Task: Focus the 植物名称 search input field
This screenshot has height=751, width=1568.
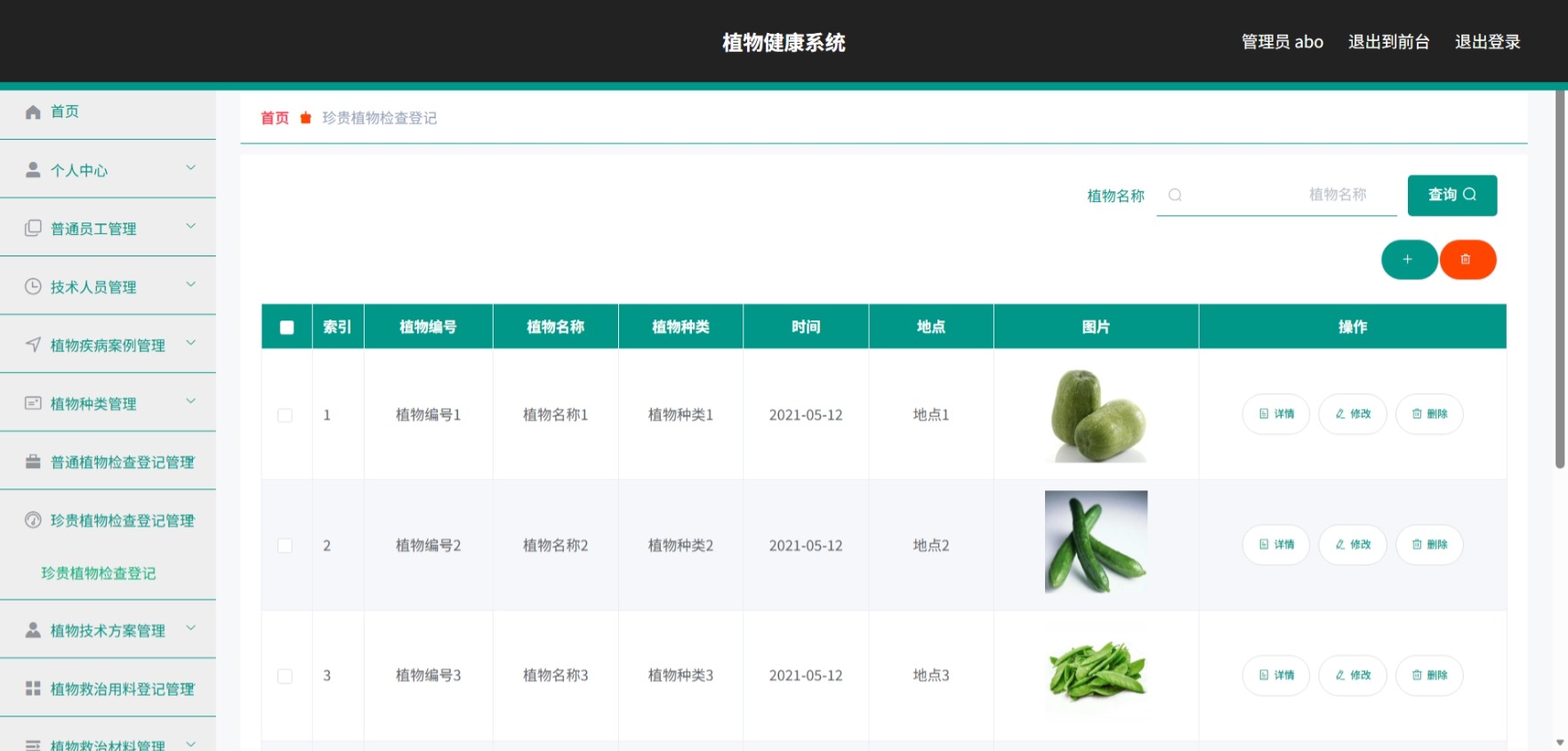Action: click(1276, 195)
